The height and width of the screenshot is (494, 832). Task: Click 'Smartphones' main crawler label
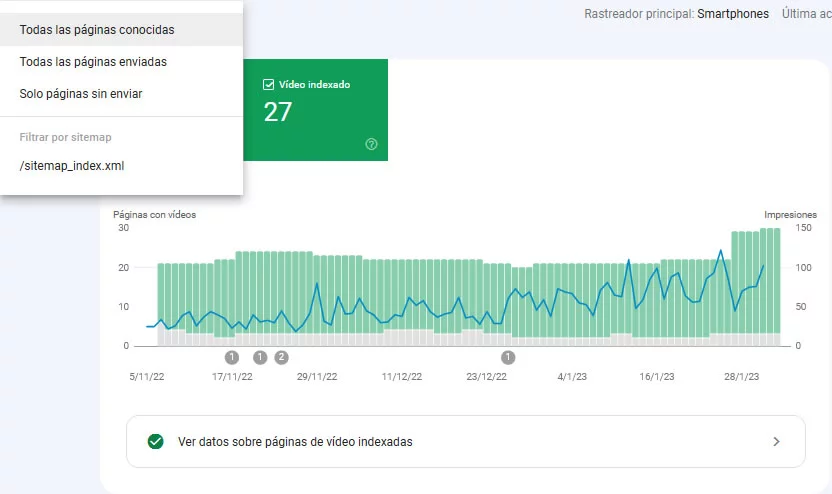(733, 14)
